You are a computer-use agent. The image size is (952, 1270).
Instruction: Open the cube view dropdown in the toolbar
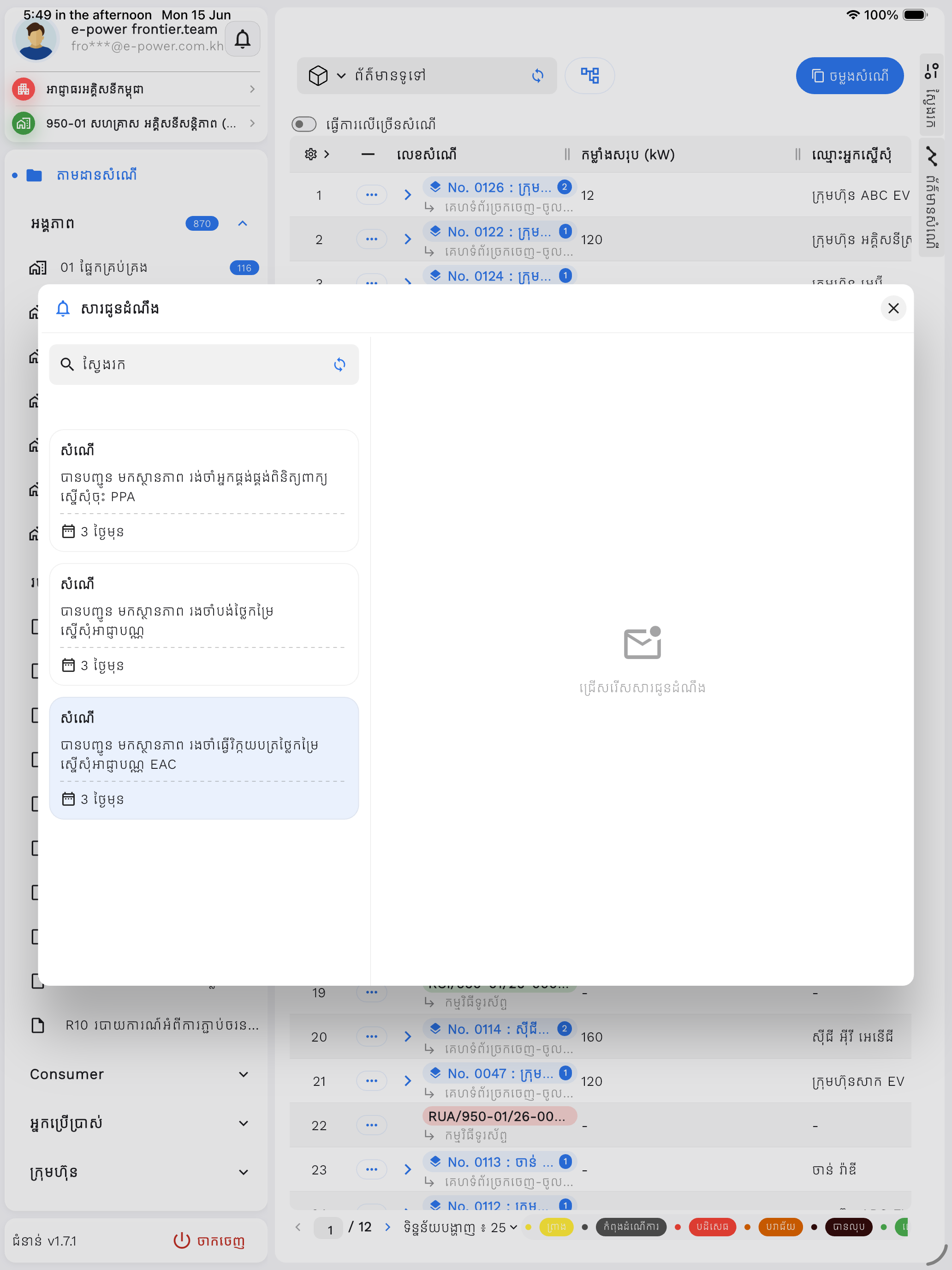coord(327,76)
